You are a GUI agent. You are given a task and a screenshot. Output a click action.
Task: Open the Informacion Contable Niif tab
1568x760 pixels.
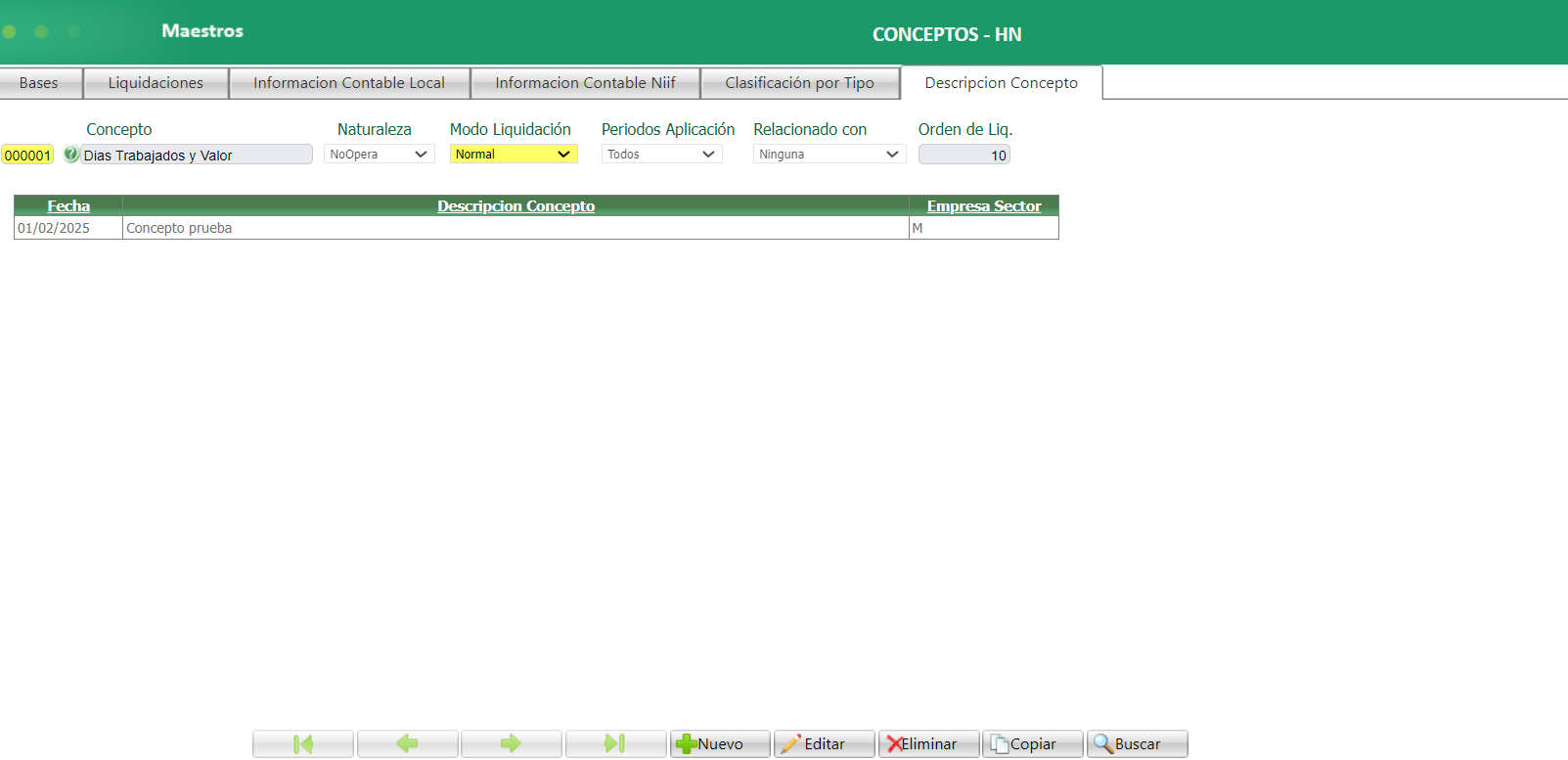(585, 83)
